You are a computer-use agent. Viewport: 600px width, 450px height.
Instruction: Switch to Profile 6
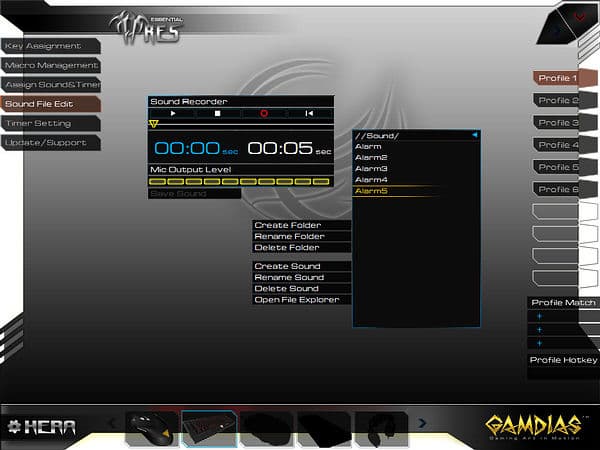click(564, 189)
